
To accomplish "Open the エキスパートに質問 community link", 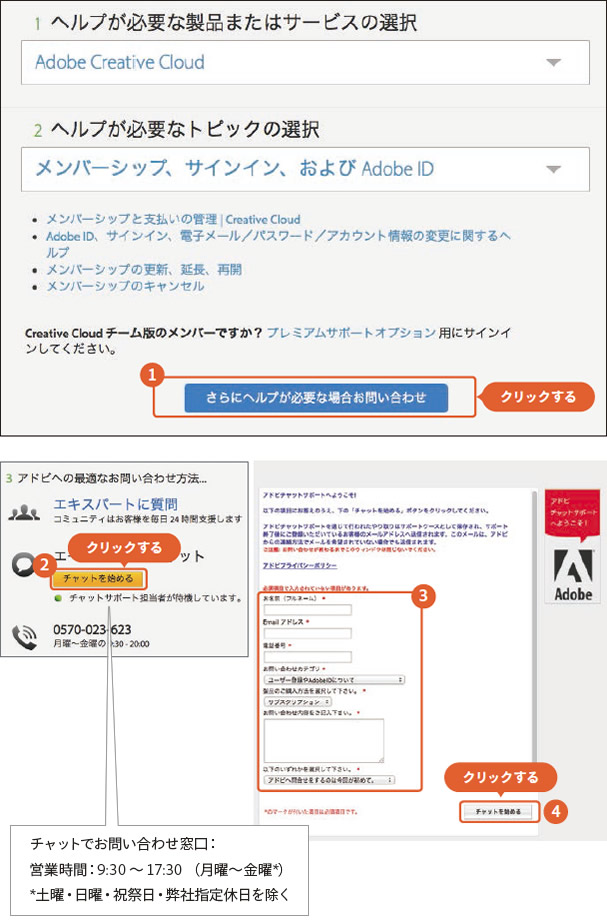I will coord(115,504).
